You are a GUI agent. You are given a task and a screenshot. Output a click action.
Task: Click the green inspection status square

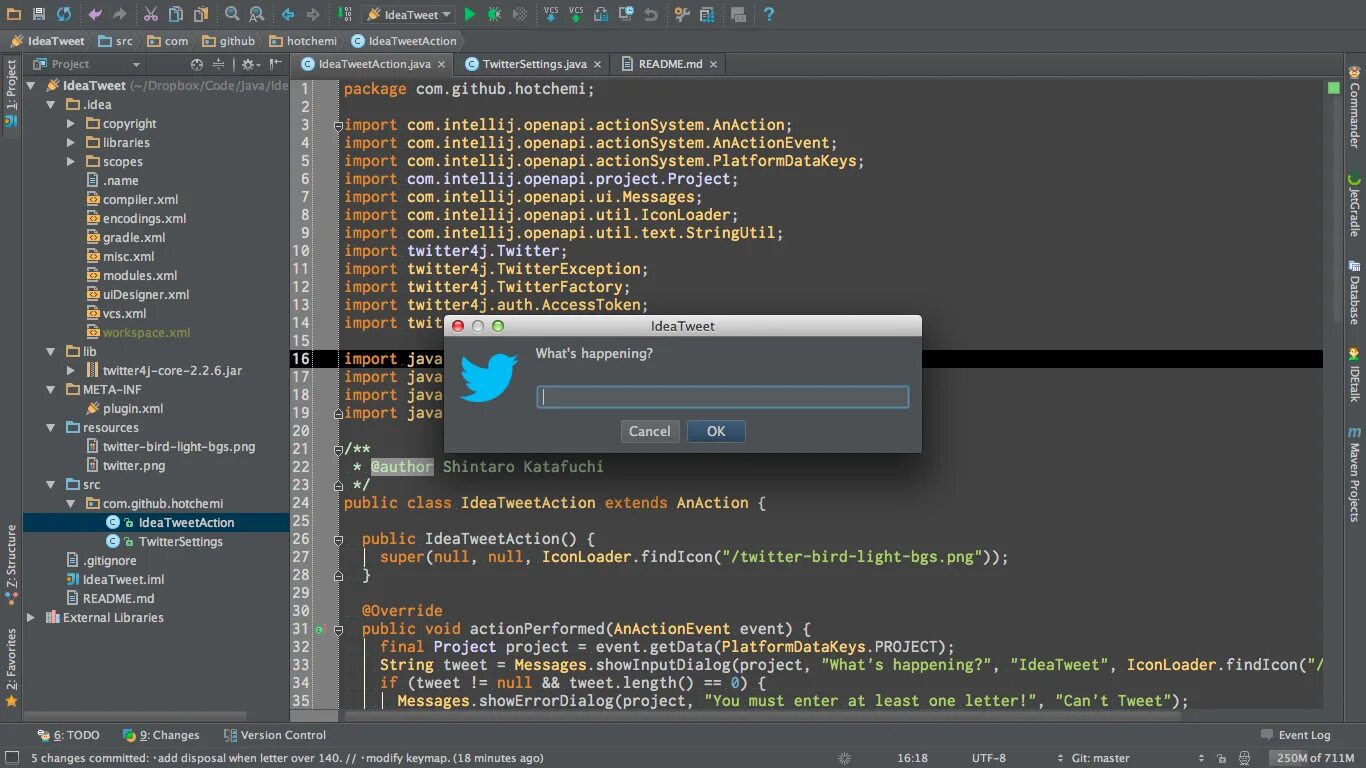pyautogui.click(x=1333, y=88)
